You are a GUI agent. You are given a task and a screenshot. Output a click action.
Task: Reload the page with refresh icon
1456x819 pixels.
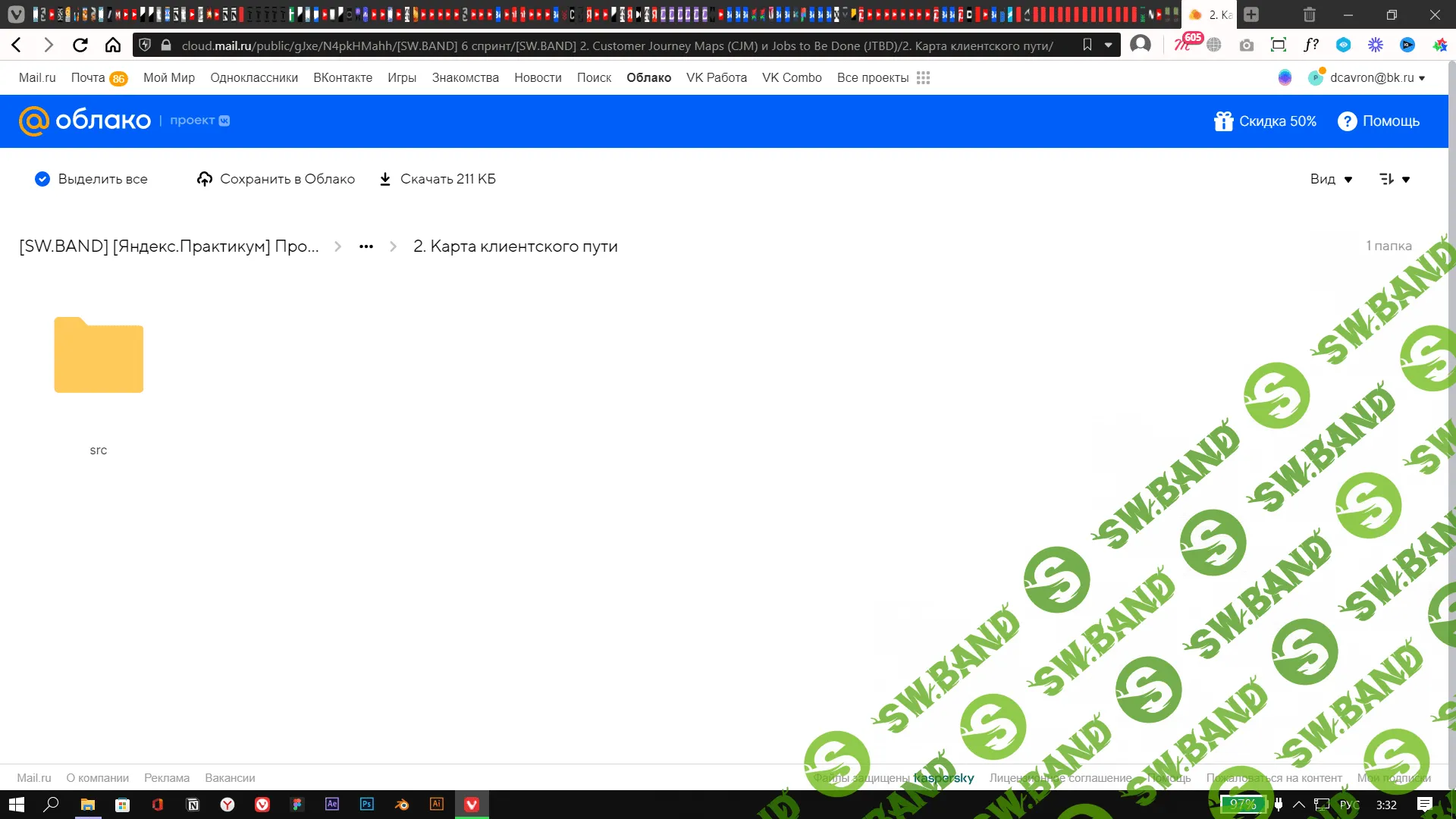click(x=80, y=45)
